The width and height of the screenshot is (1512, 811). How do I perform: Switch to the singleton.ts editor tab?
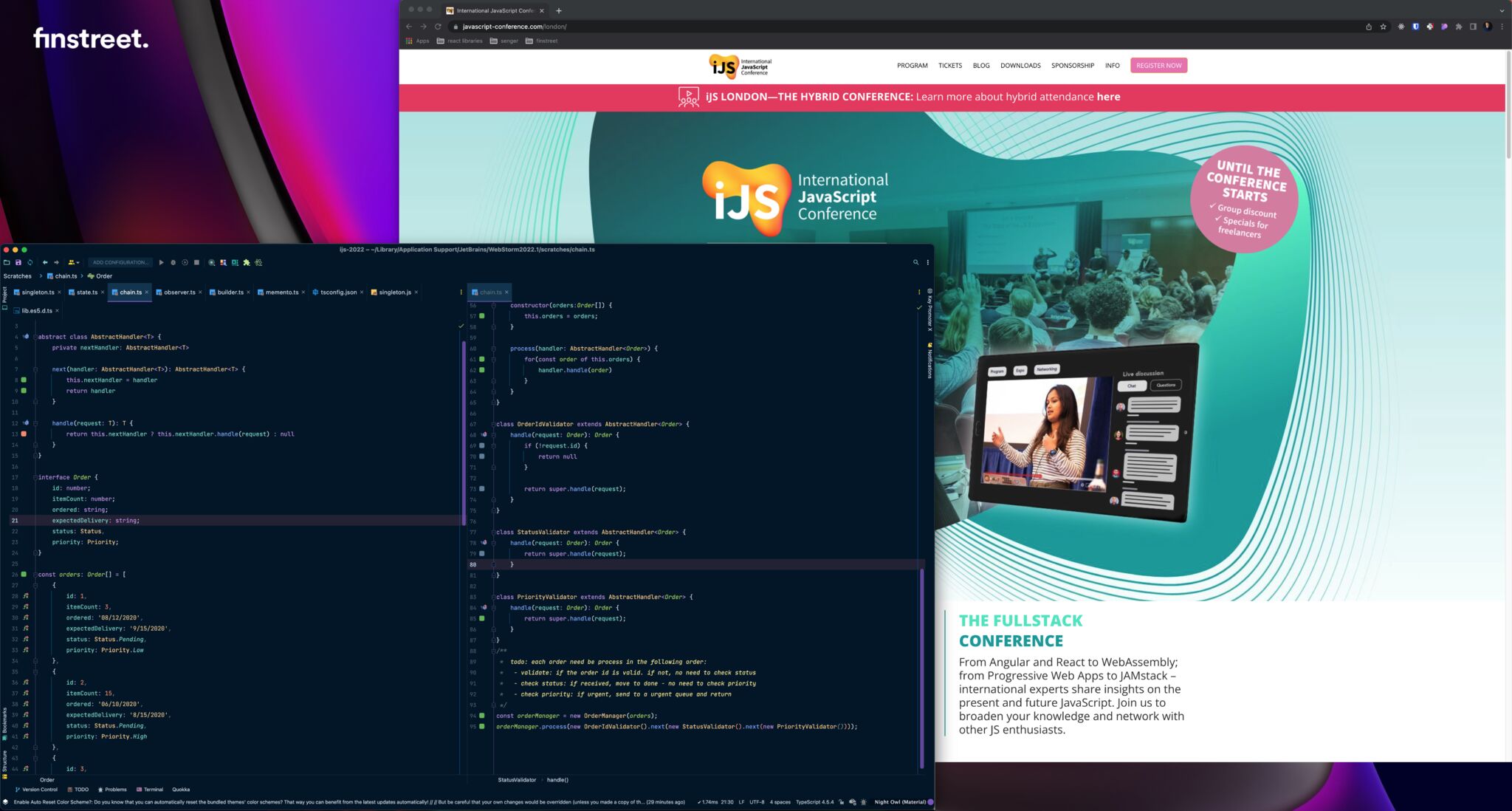click(x=38, y=292)
